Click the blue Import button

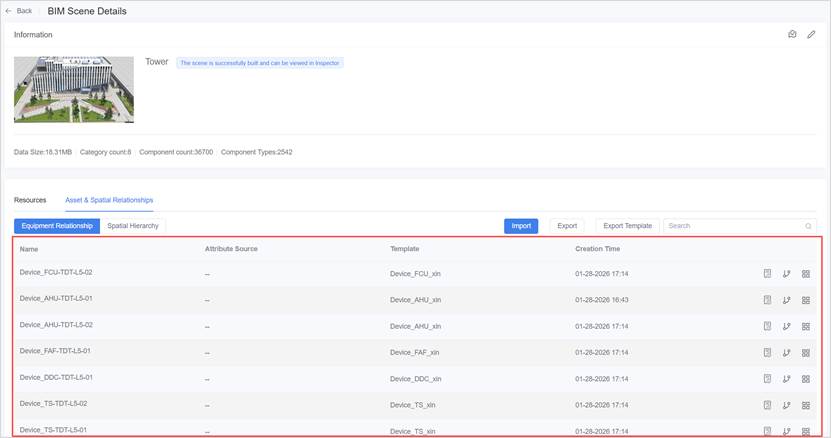(x=521, y=226)
